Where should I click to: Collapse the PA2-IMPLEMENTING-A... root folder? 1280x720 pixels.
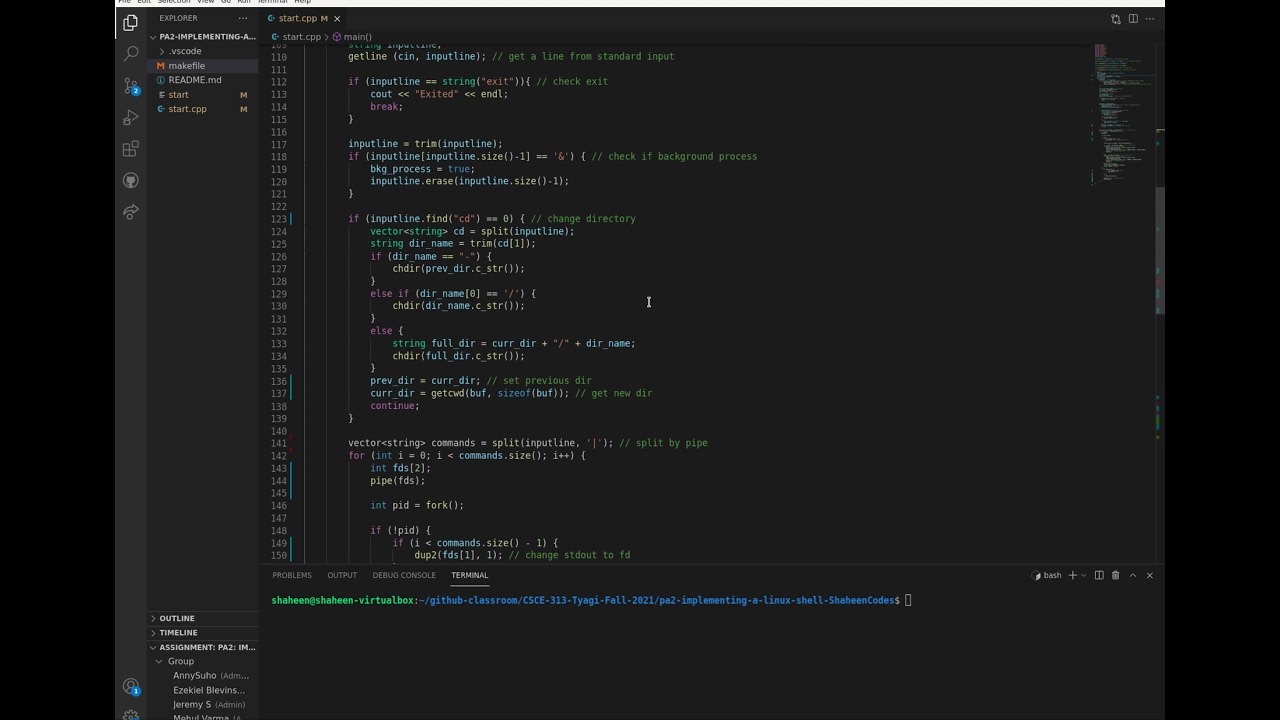click(203, 36)
